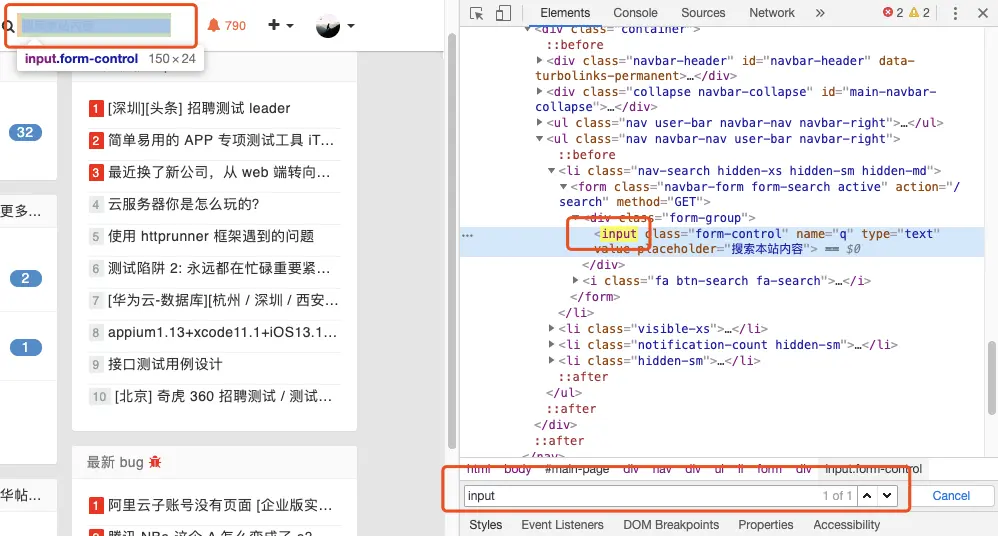Collapse the nav navbar-nav user-bar ul node
998x536 pixels.
540,139
